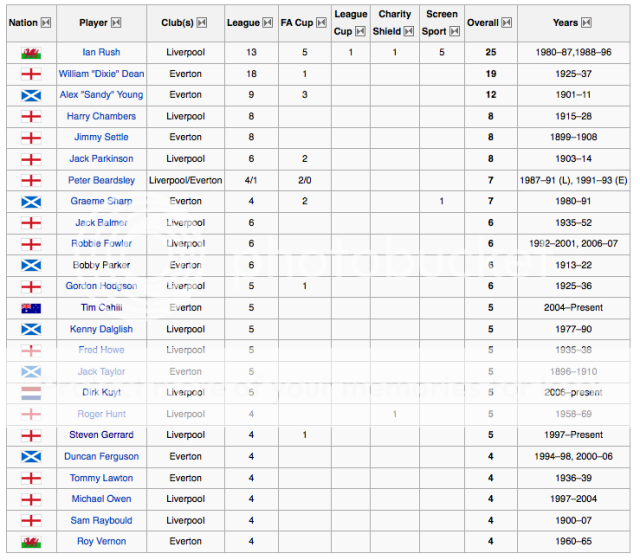The height and width of the screenshot is (560, 640).
Task: Open the Jimmy Settle player link
Action: point(101,137)
